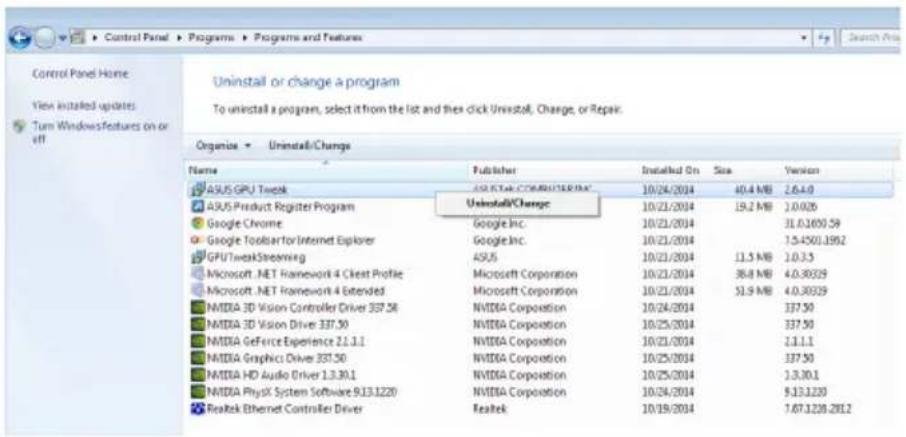Click the 40.4 MB size value
This screenshot has width=906, height=437.
click(753, 190)
